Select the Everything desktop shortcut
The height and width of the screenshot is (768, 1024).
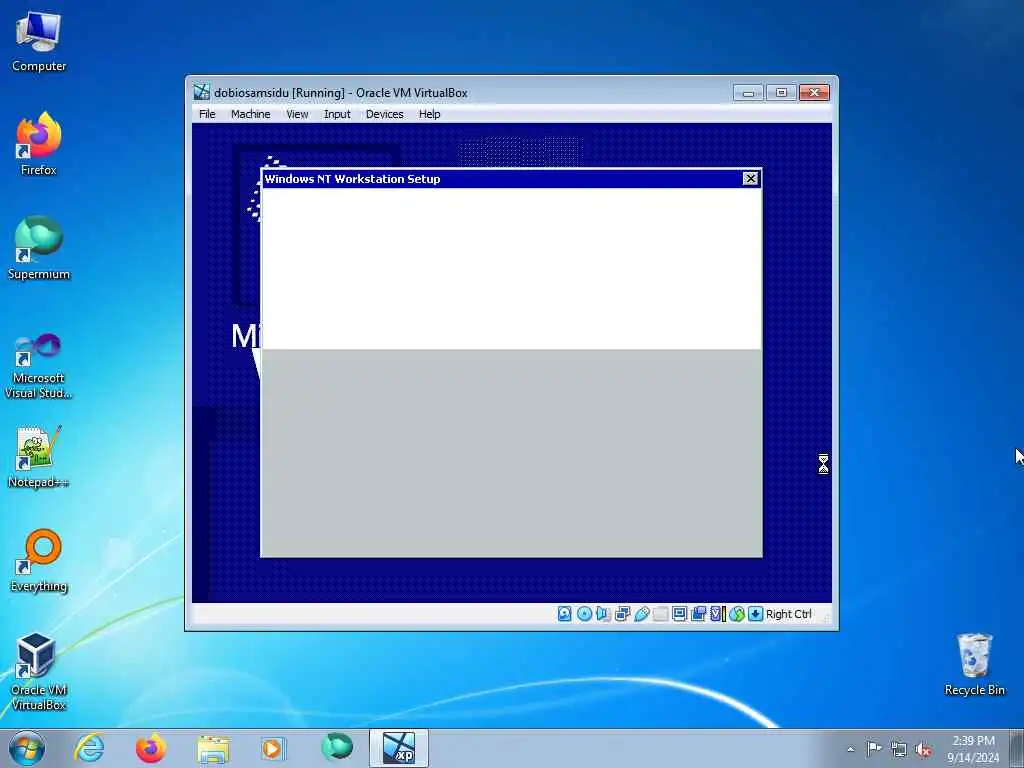(x=39, y=560)
